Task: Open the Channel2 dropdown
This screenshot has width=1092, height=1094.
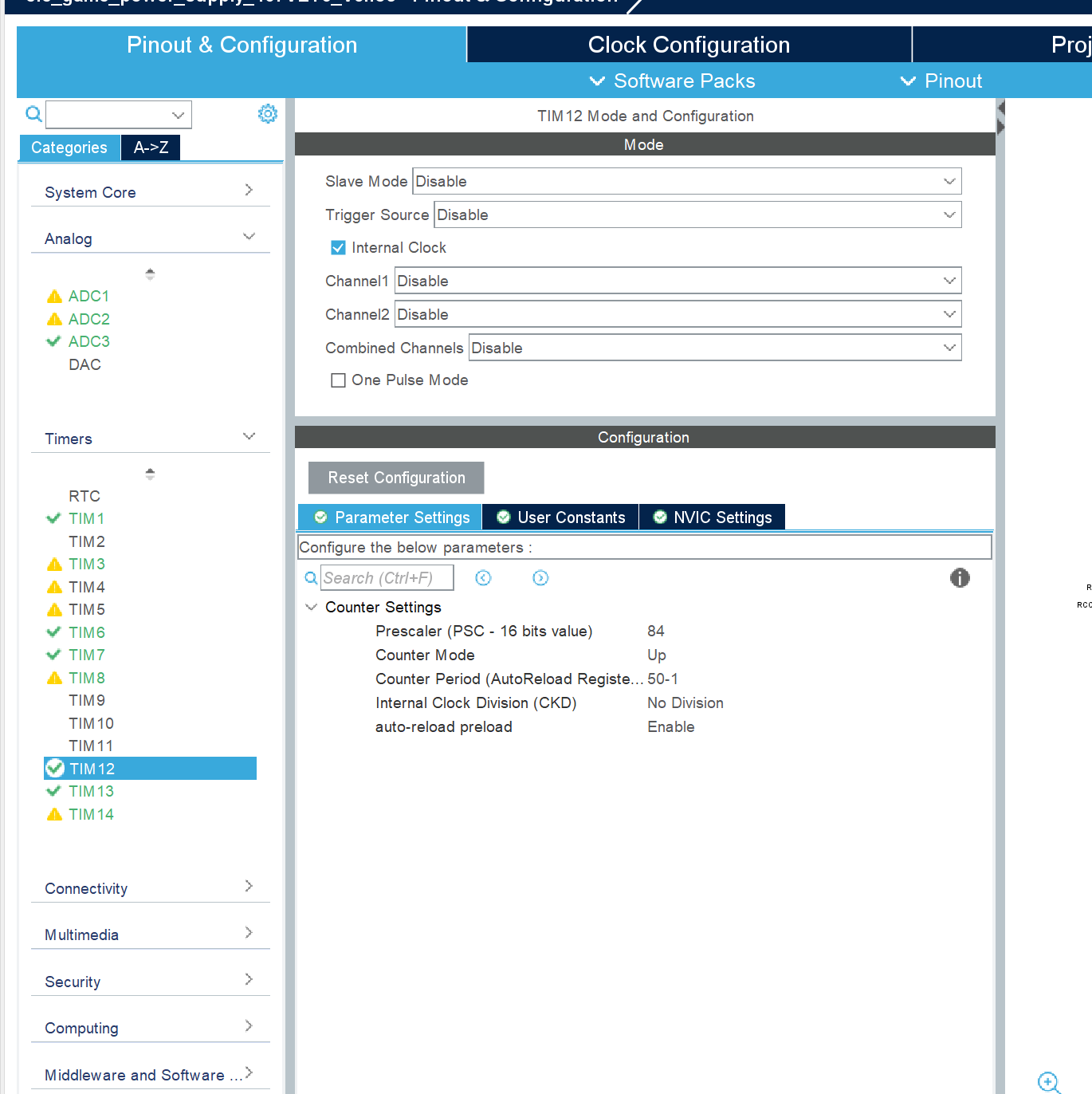Action: coord(678,314)
